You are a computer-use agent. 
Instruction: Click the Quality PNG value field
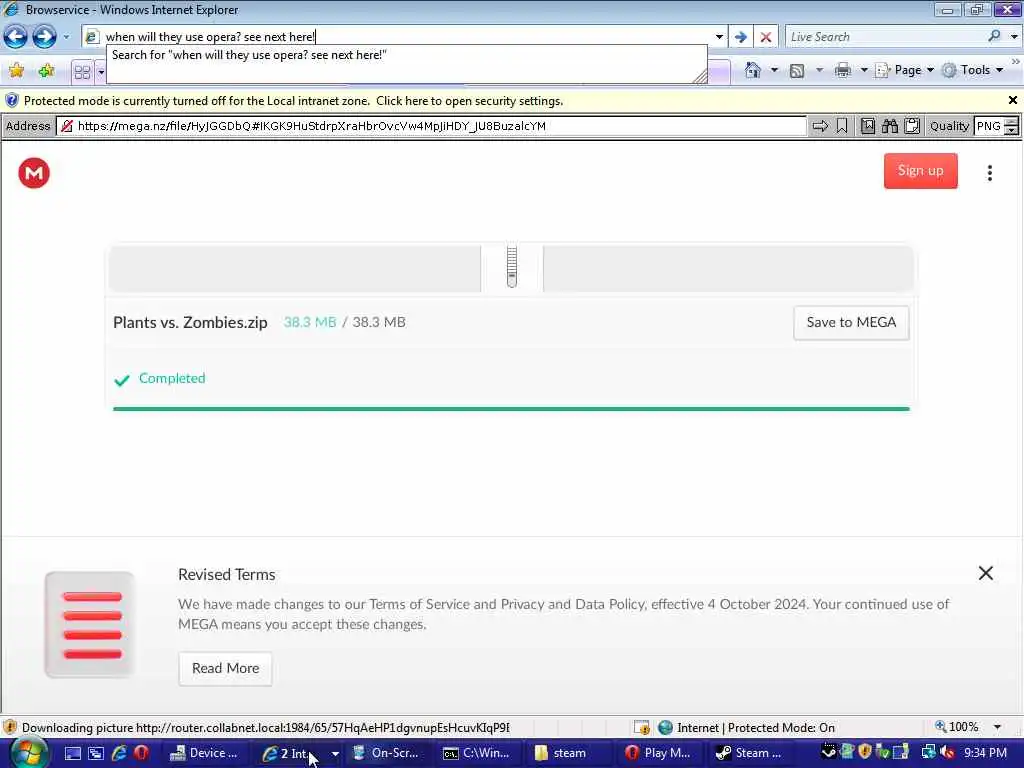988,126
